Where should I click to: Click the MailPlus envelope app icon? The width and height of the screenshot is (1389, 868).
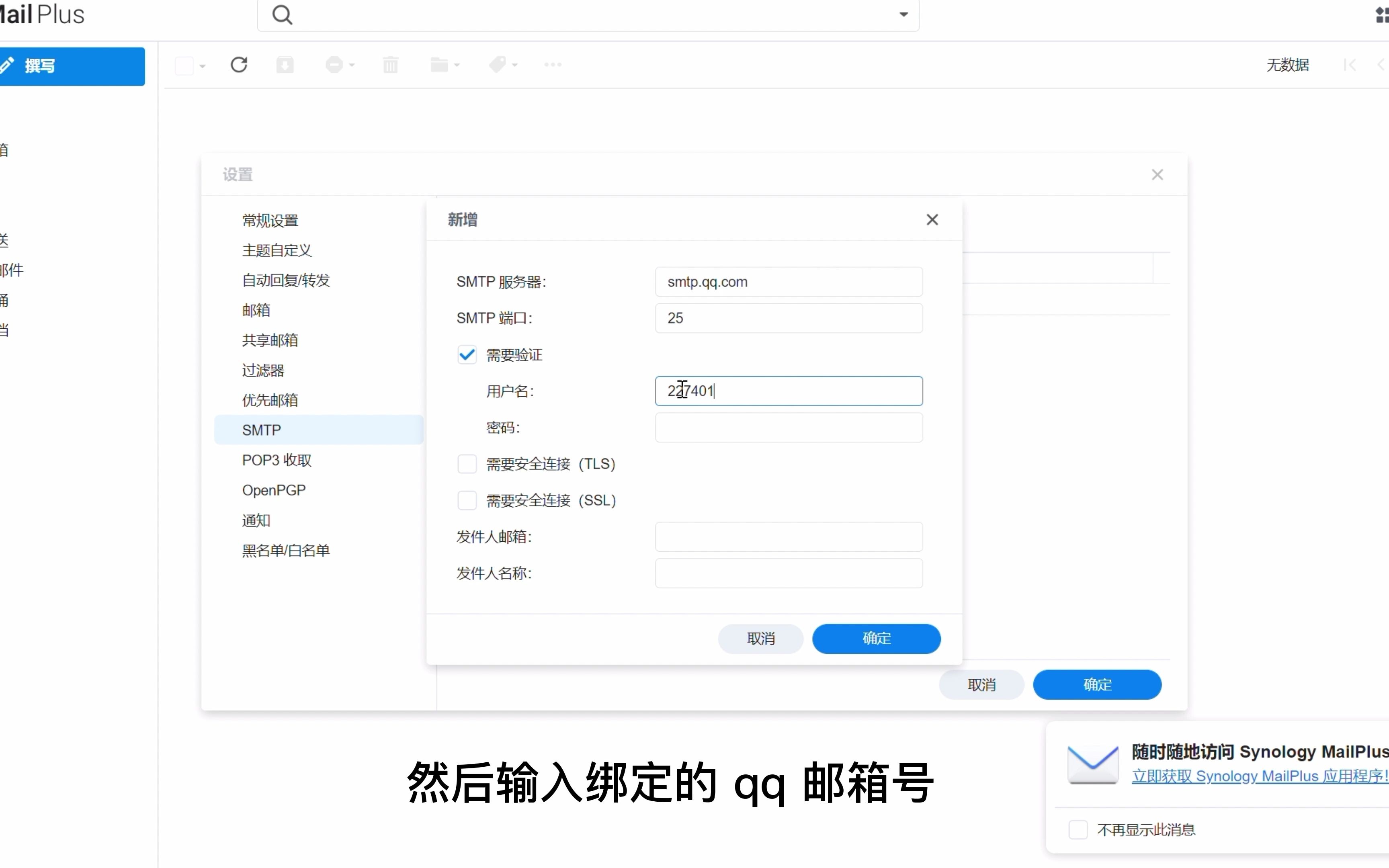coord(1093,764)
